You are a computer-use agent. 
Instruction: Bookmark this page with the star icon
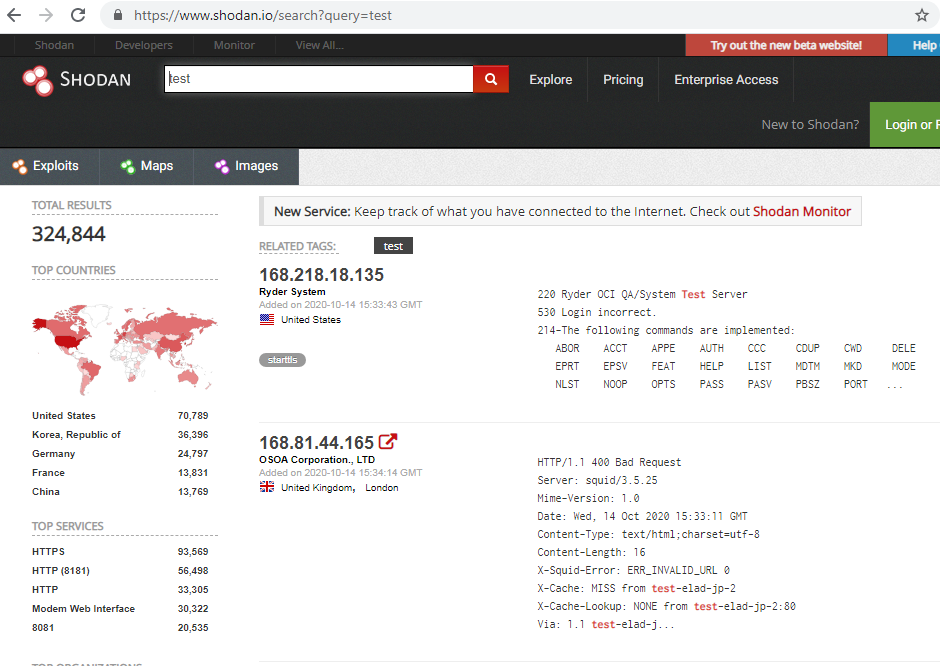coord(921,15)
